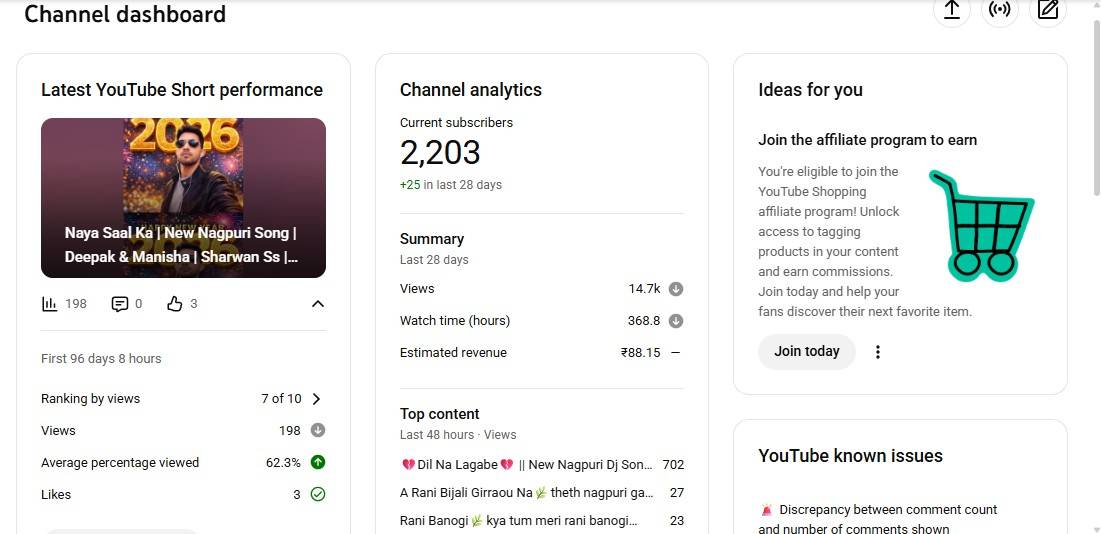Click the Short's views bar chart icon
Viewport: 1101px width, 534px height.
(50, 304)
